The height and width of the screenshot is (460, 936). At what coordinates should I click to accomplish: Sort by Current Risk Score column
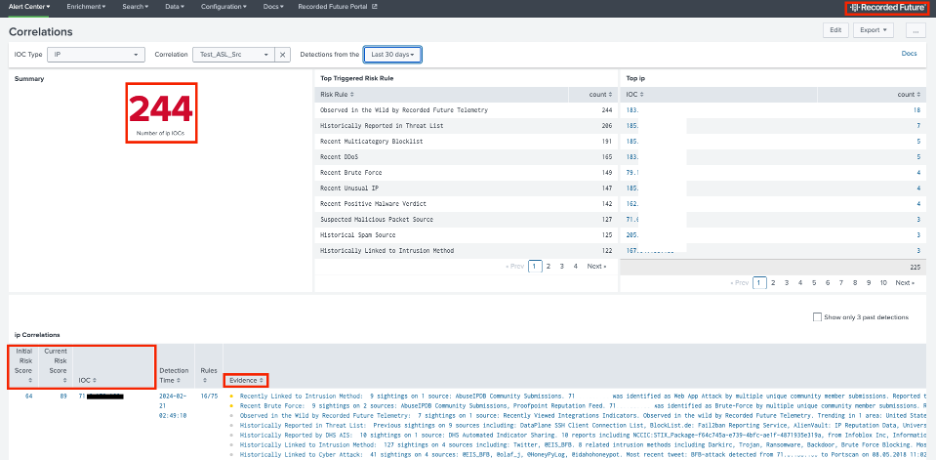[56, 365]
